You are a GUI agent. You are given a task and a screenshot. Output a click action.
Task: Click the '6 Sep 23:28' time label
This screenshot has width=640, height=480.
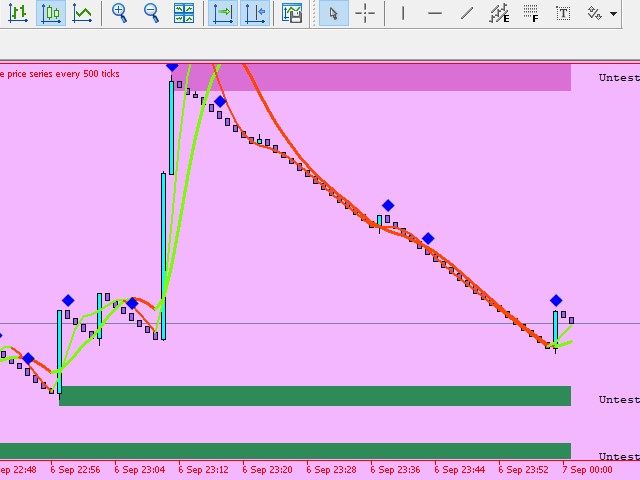pos(331,470)
